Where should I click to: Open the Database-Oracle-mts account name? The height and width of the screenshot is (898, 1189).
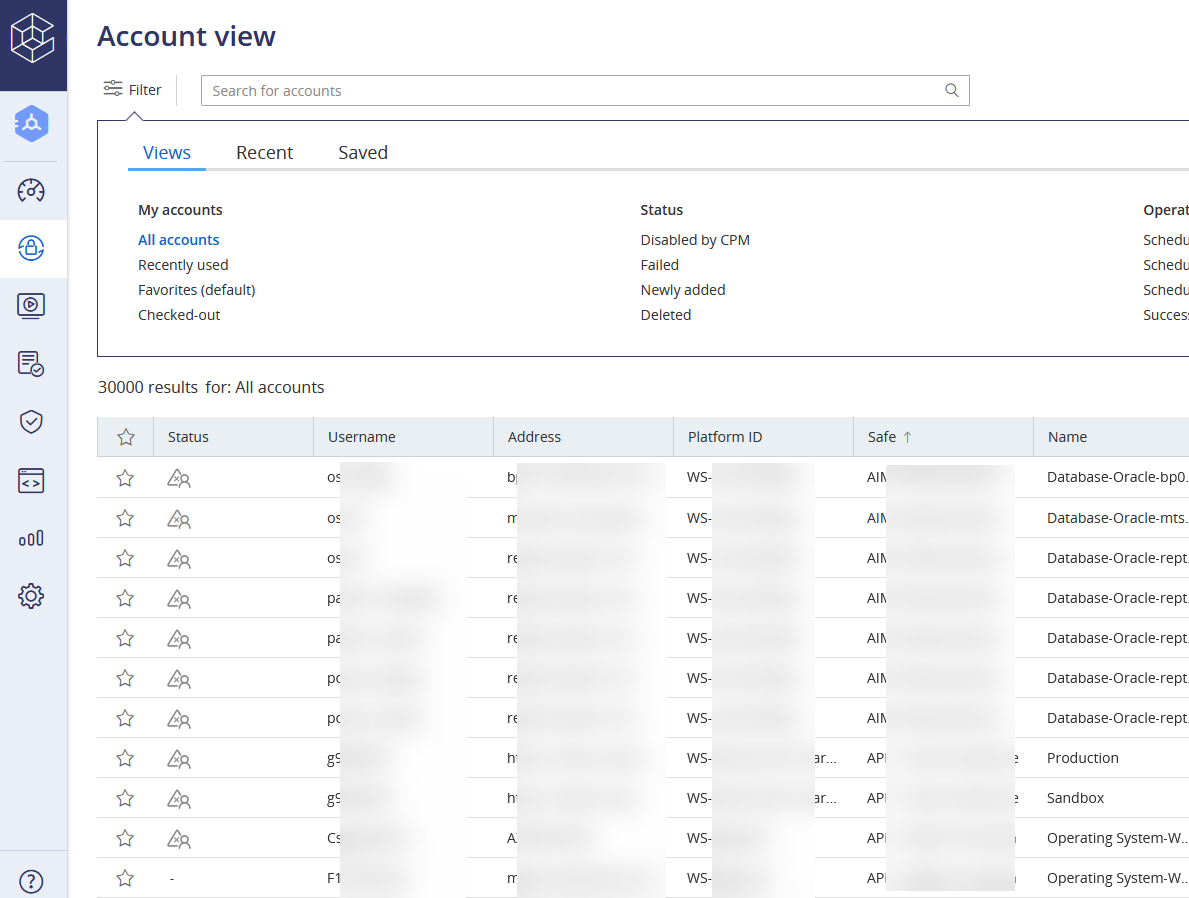[1117, 518]
